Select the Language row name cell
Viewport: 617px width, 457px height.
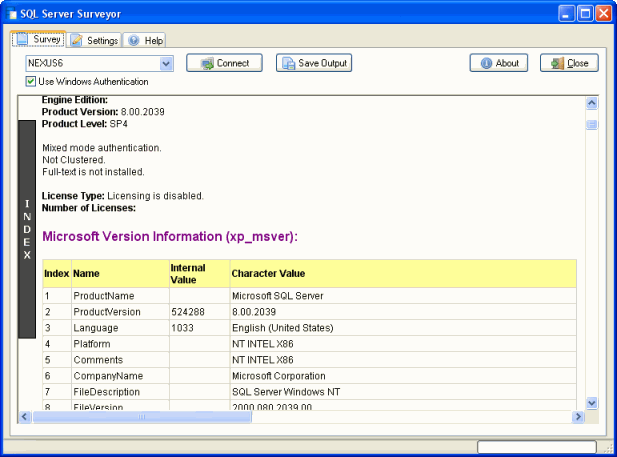coord(120,328)
